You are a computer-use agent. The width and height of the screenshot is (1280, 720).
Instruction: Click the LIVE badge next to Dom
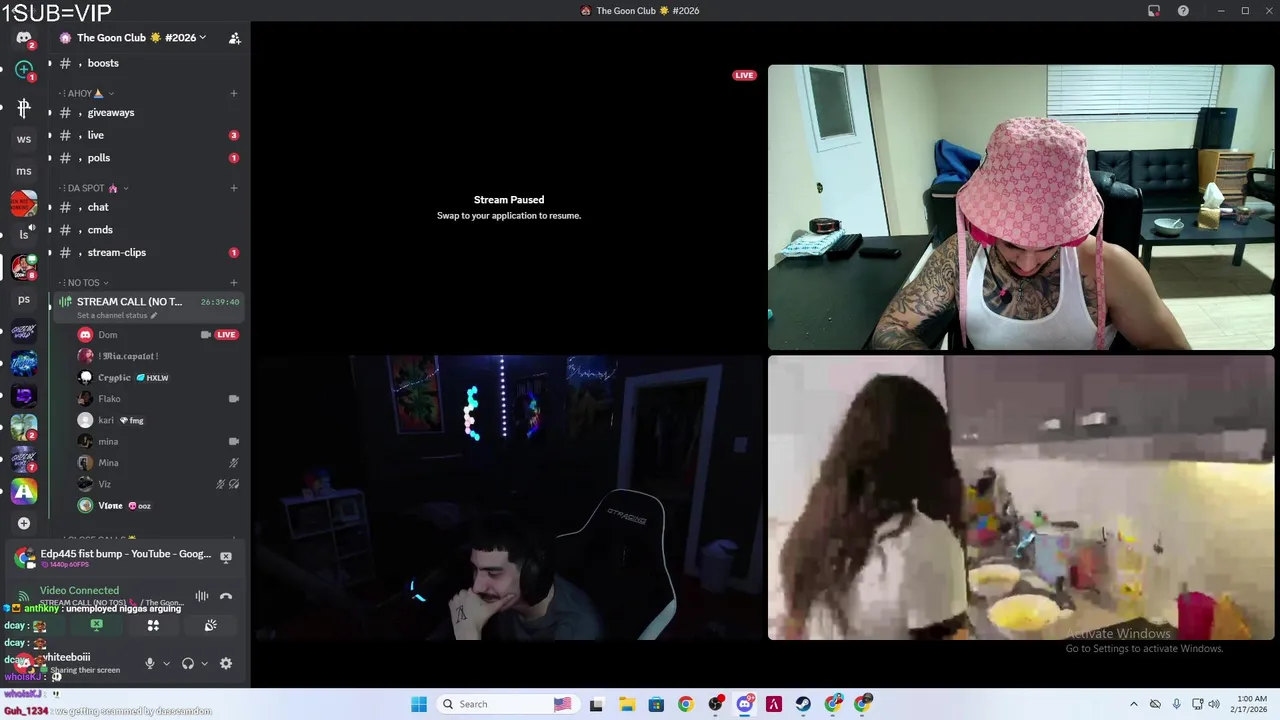(x=227, y=335)
